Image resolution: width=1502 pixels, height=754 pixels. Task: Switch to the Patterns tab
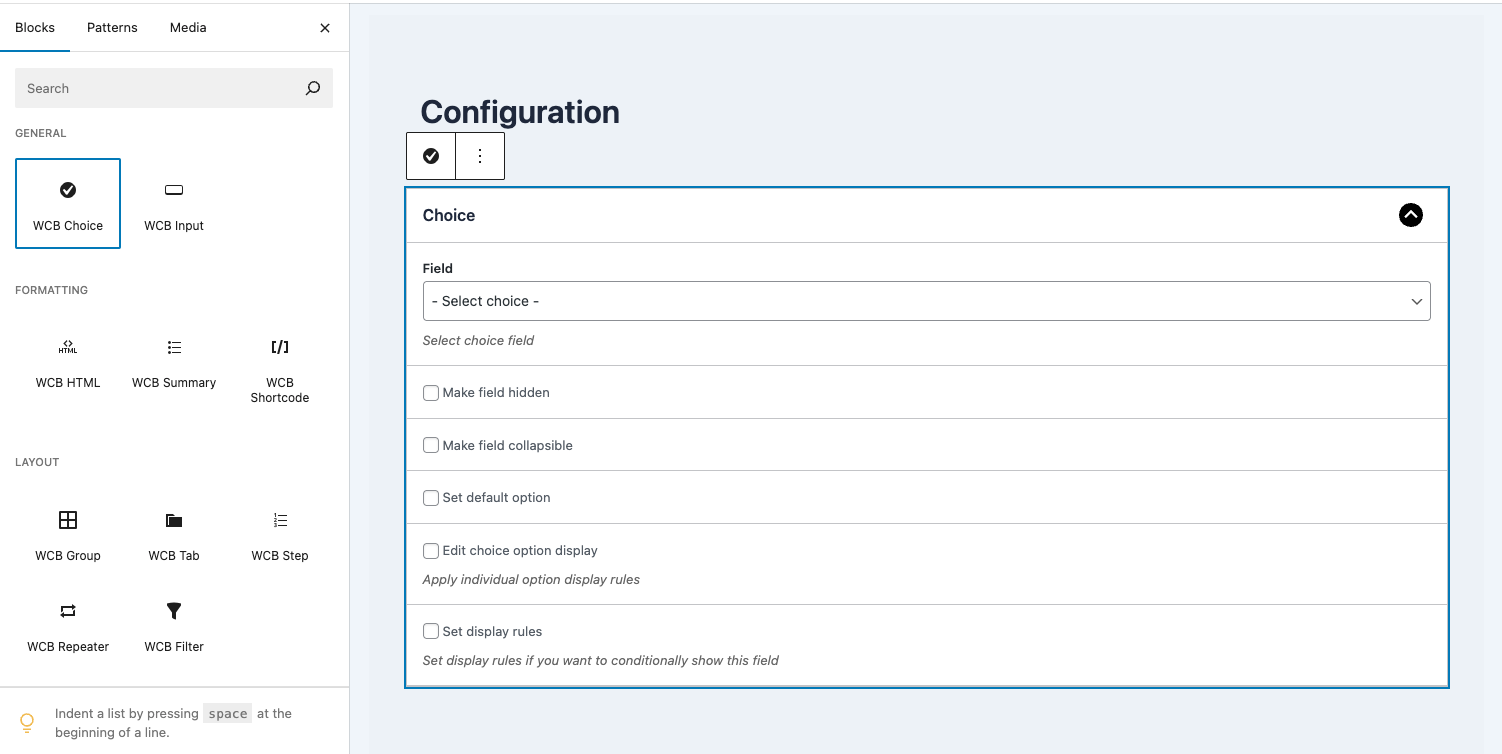pos(112,27)
